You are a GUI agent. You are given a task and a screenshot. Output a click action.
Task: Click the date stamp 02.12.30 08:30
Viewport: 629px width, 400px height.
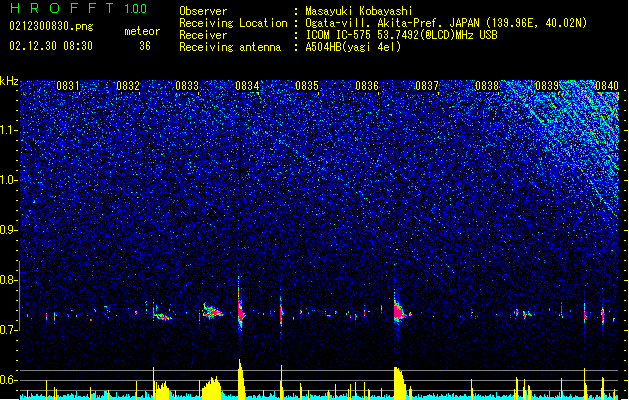point(51,46)
